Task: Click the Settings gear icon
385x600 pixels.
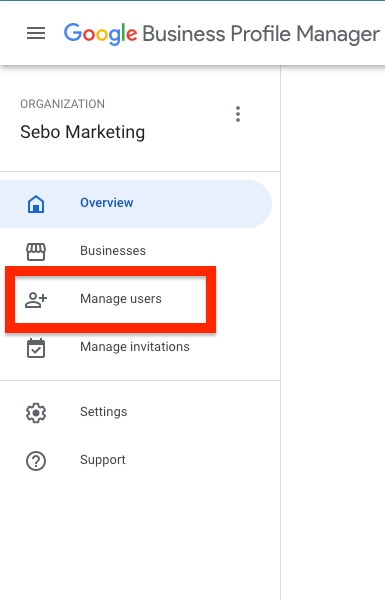Action: (36, 412)
